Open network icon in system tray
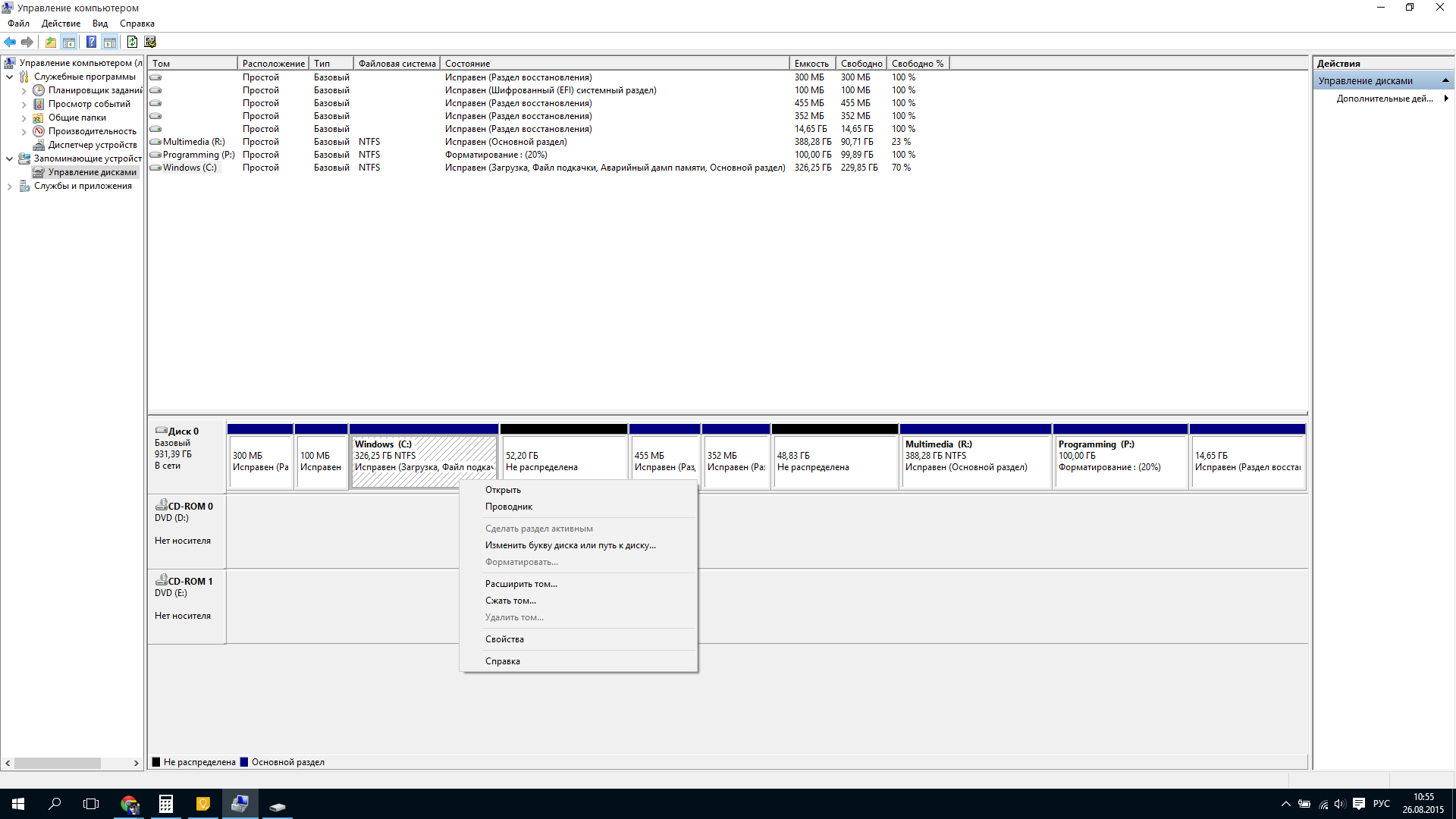1456x819 pixels. point(1323,804)
